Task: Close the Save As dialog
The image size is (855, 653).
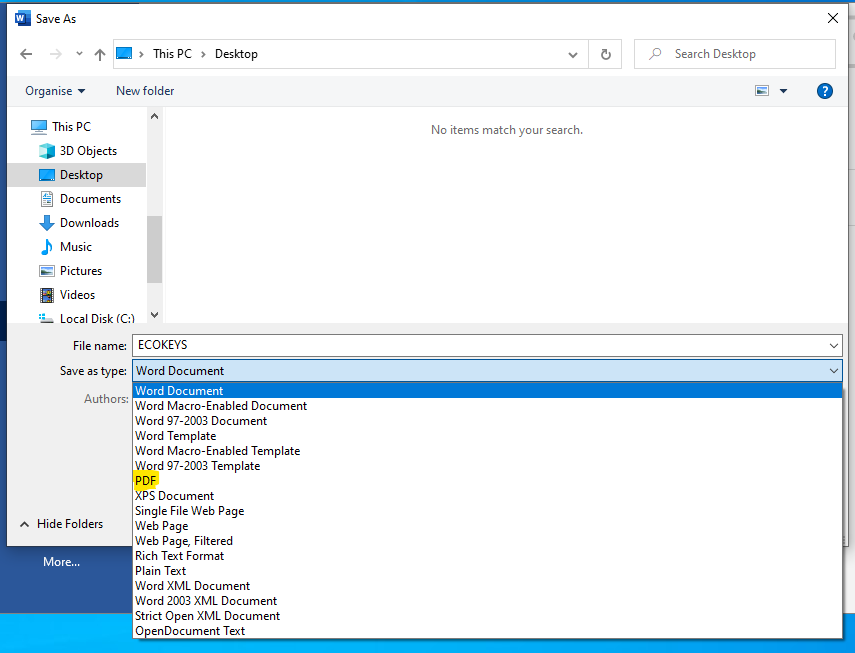Action: (x=833, y=19)
